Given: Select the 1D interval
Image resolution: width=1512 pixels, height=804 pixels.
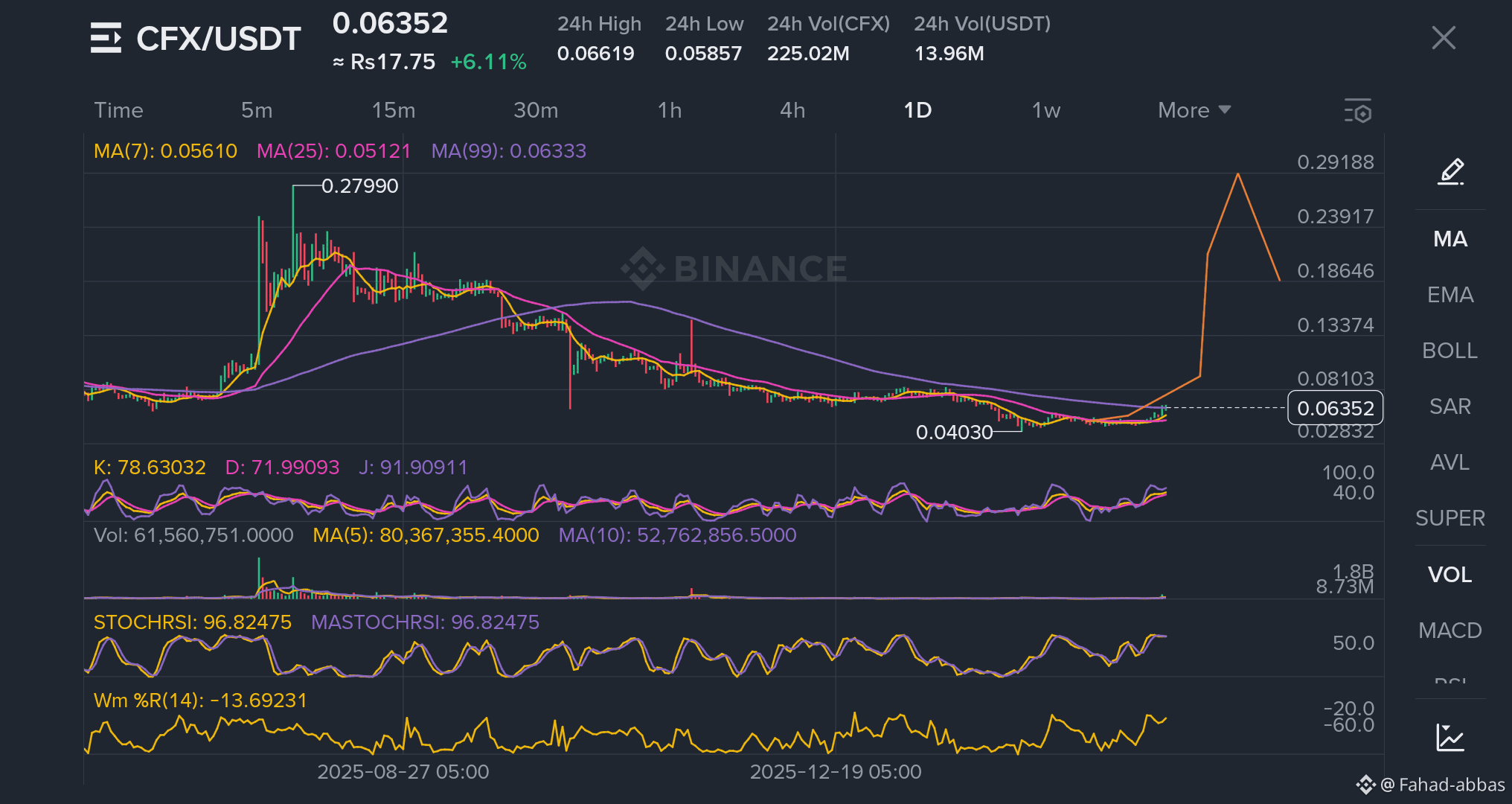Looking at the screenshot, I should click(917, 110).
